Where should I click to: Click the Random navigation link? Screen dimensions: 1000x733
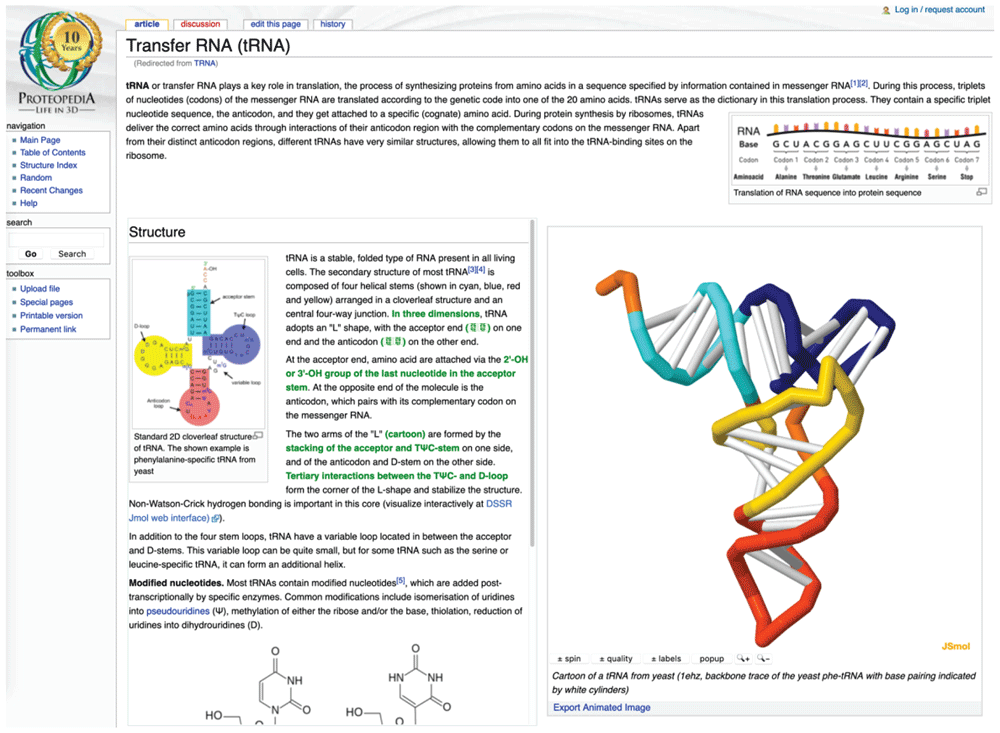tap(36, 178)
